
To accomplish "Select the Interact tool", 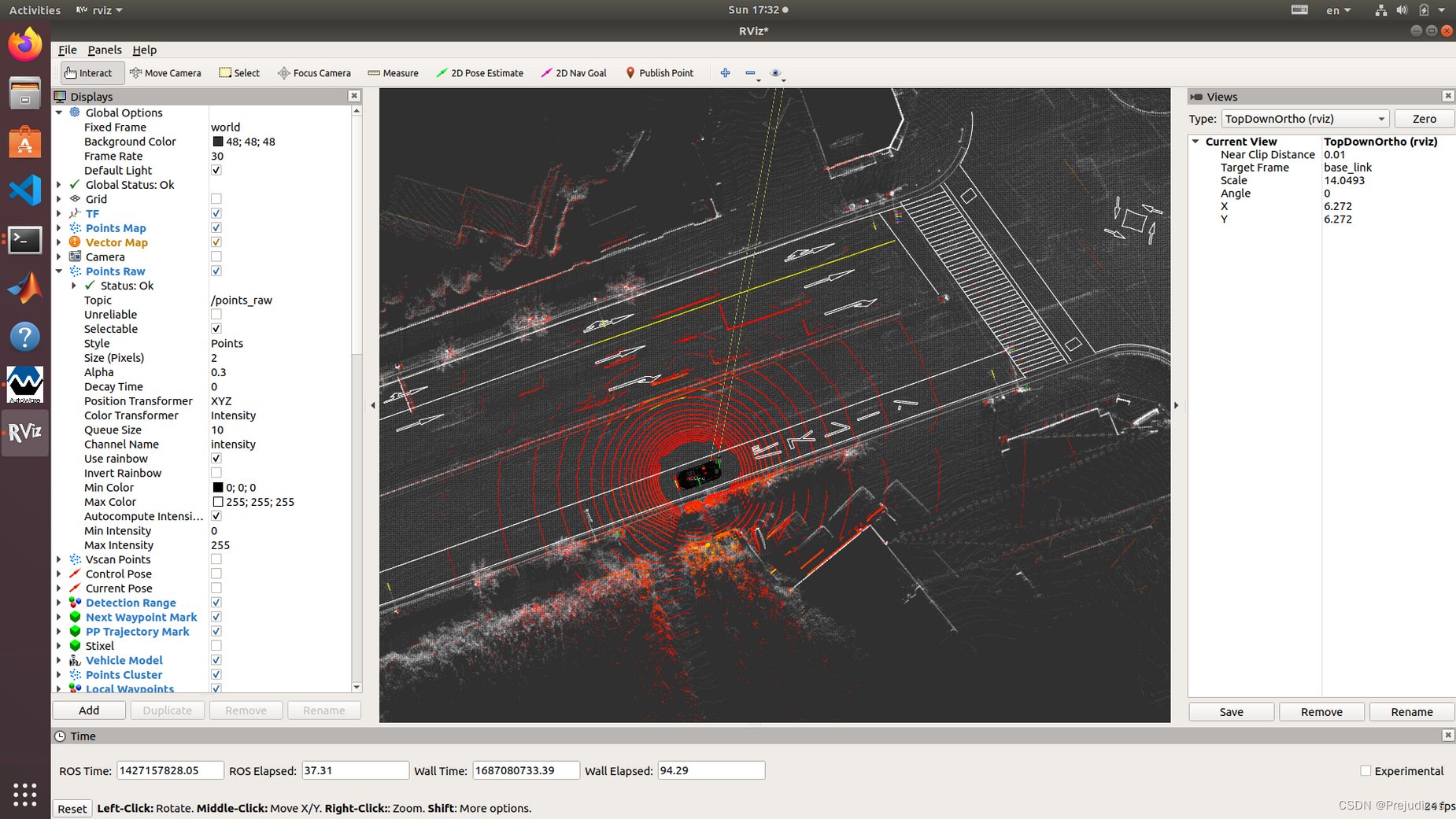I will point(91,72).
